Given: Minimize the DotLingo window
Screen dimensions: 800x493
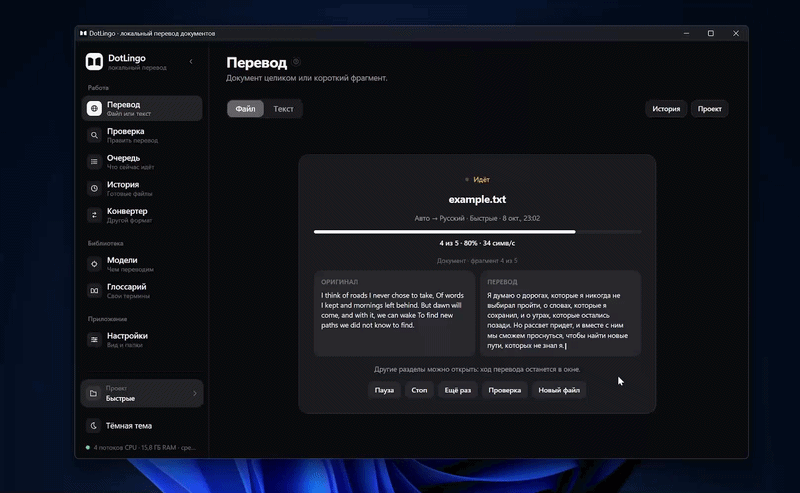Looking at the screenshot, I should click(686, 33).
